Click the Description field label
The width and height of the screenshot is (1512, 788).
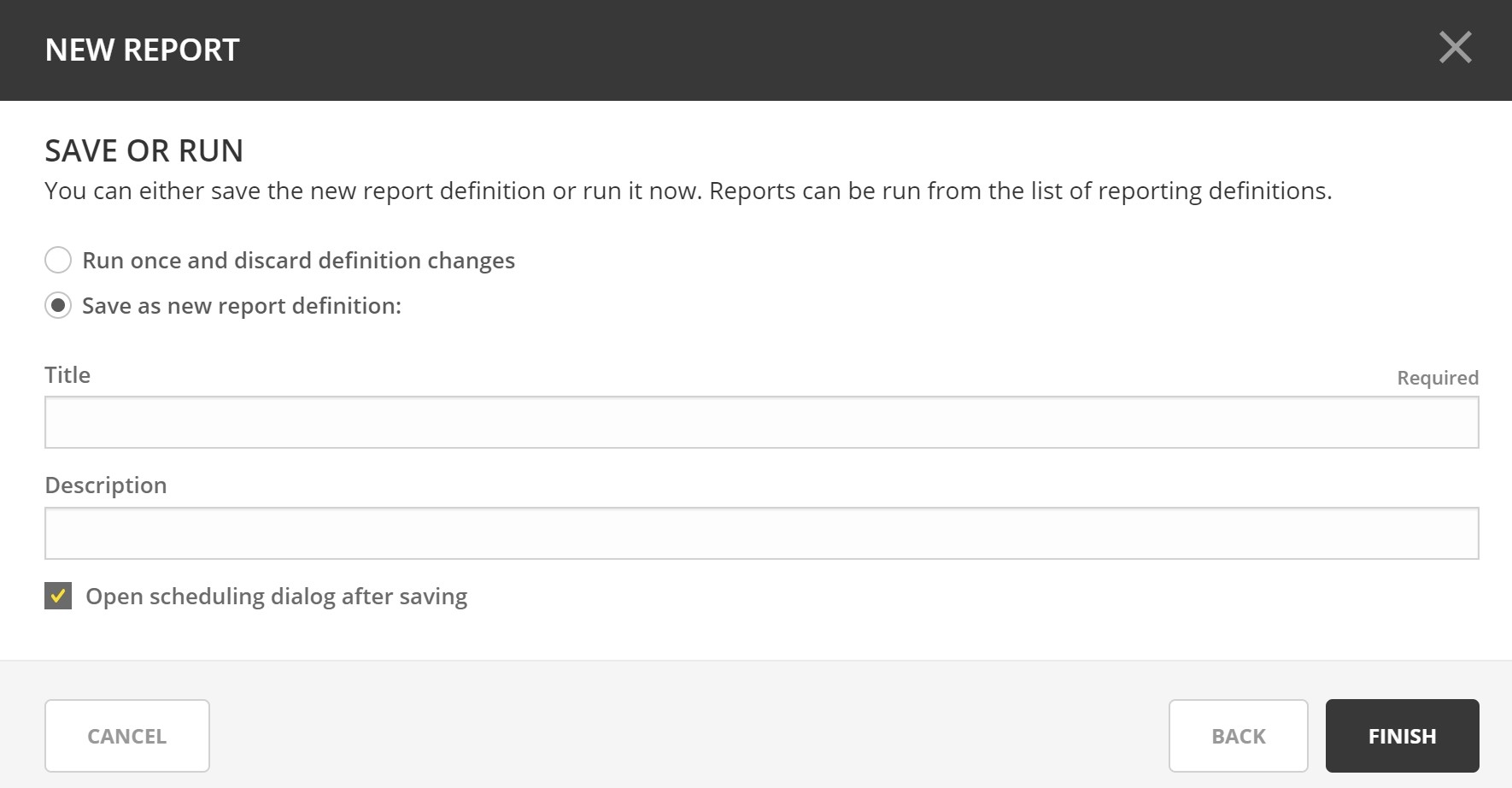pyautogui.click(x=106, y=485)
